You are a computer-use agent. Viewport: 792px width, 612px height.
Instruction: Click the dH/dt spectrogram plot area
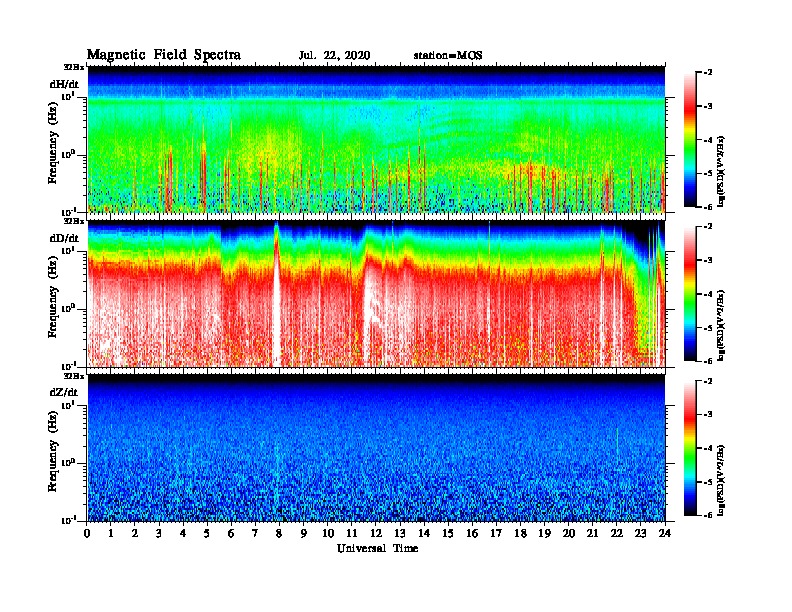(x=376, y=139)
